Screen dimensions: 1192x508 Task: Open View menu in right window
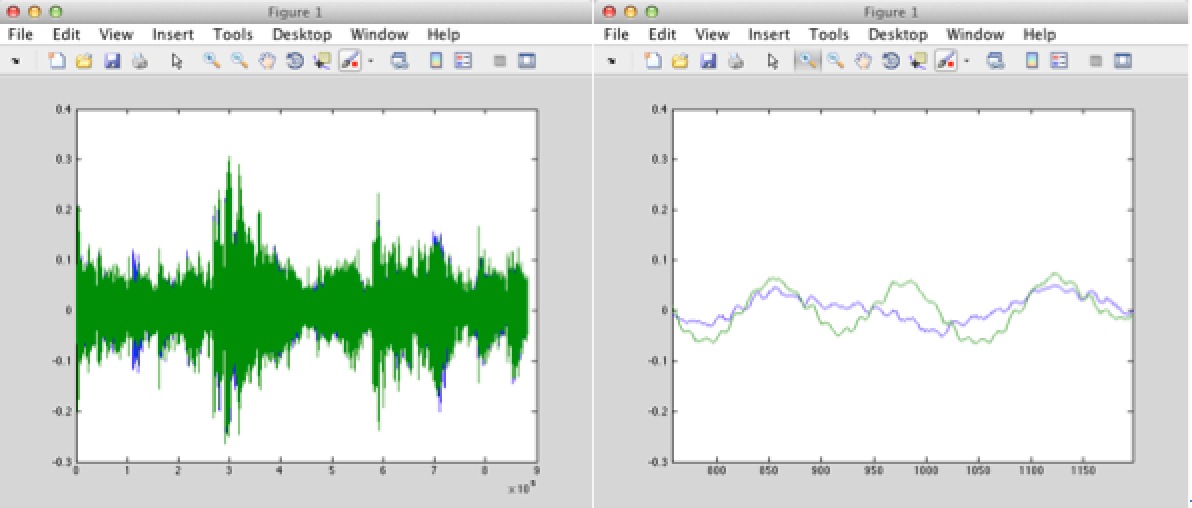712,35
